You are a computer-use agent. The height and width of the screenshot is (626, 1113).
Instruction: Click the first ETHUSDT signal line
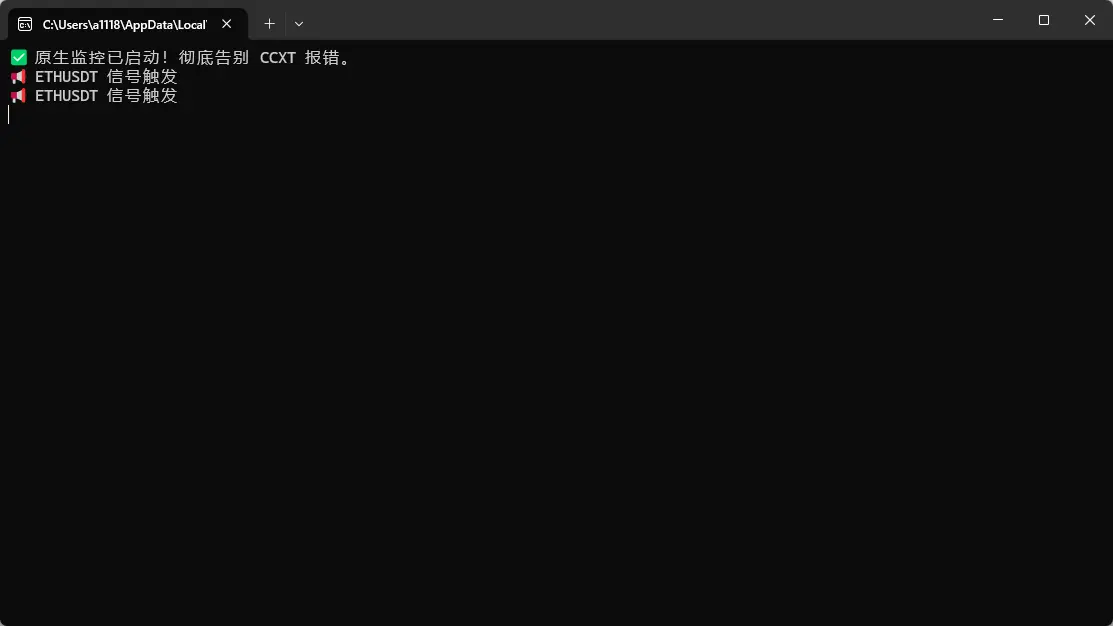coord(106,77)
